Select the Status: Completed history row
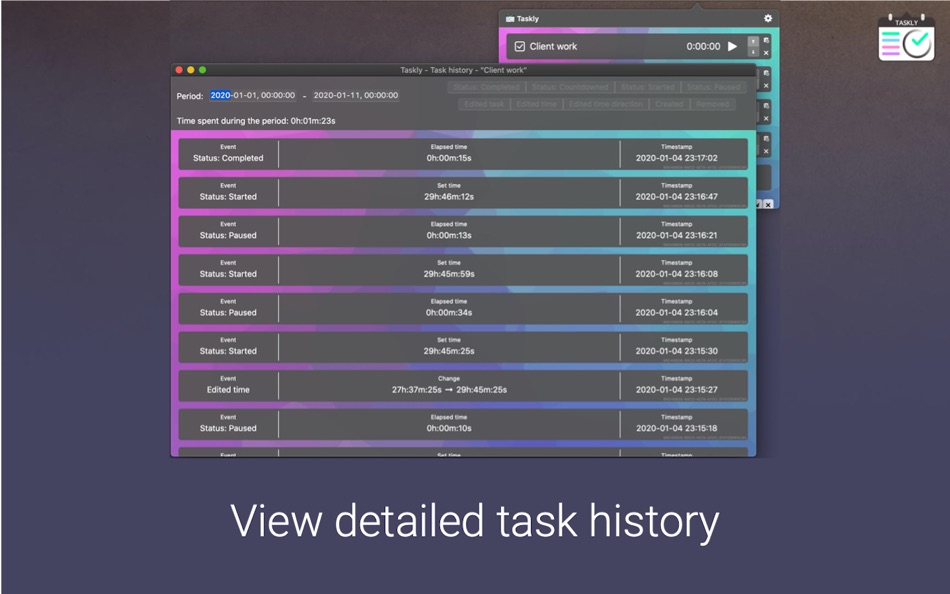This screenshot has height=594, width=950. pyautogui.click(x=463, y=154)
